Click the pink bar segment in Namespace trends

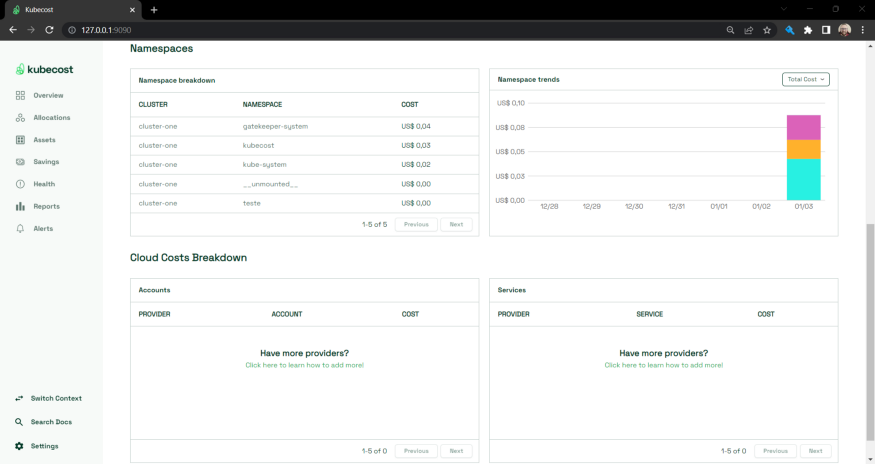[803, 127]
